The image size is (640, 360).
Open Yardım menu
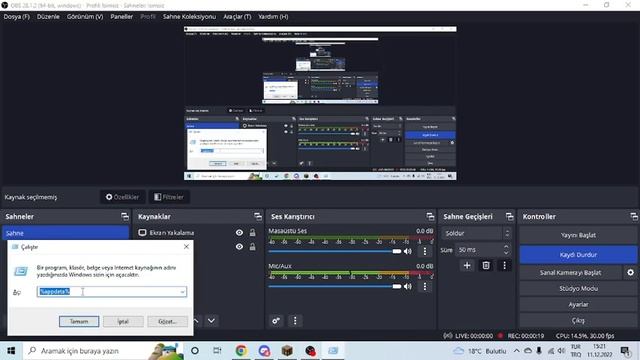tap(273, 17)
